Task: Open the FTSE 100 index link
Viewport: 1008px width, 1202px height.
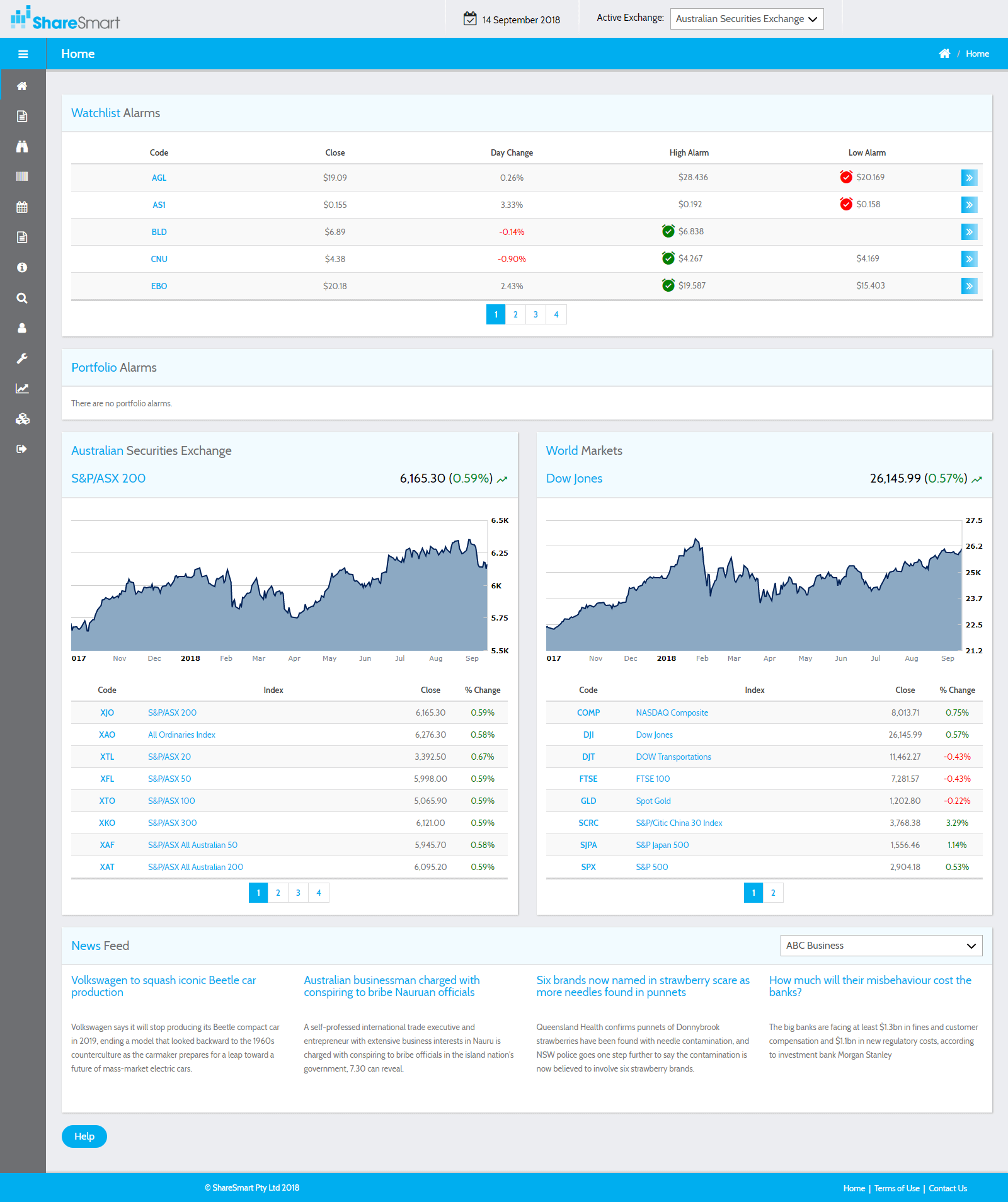Action: [653, 779]
